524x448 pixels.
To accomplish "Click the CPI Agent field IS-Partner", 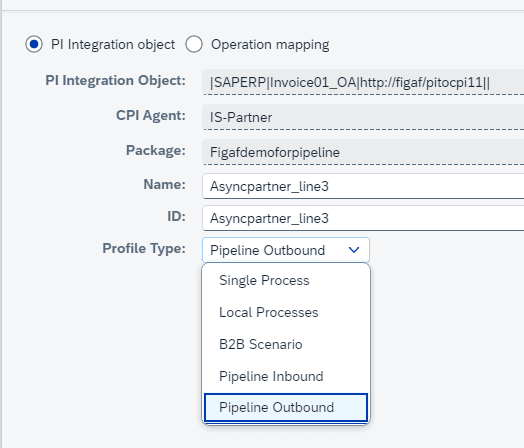I will coord(363,117).
